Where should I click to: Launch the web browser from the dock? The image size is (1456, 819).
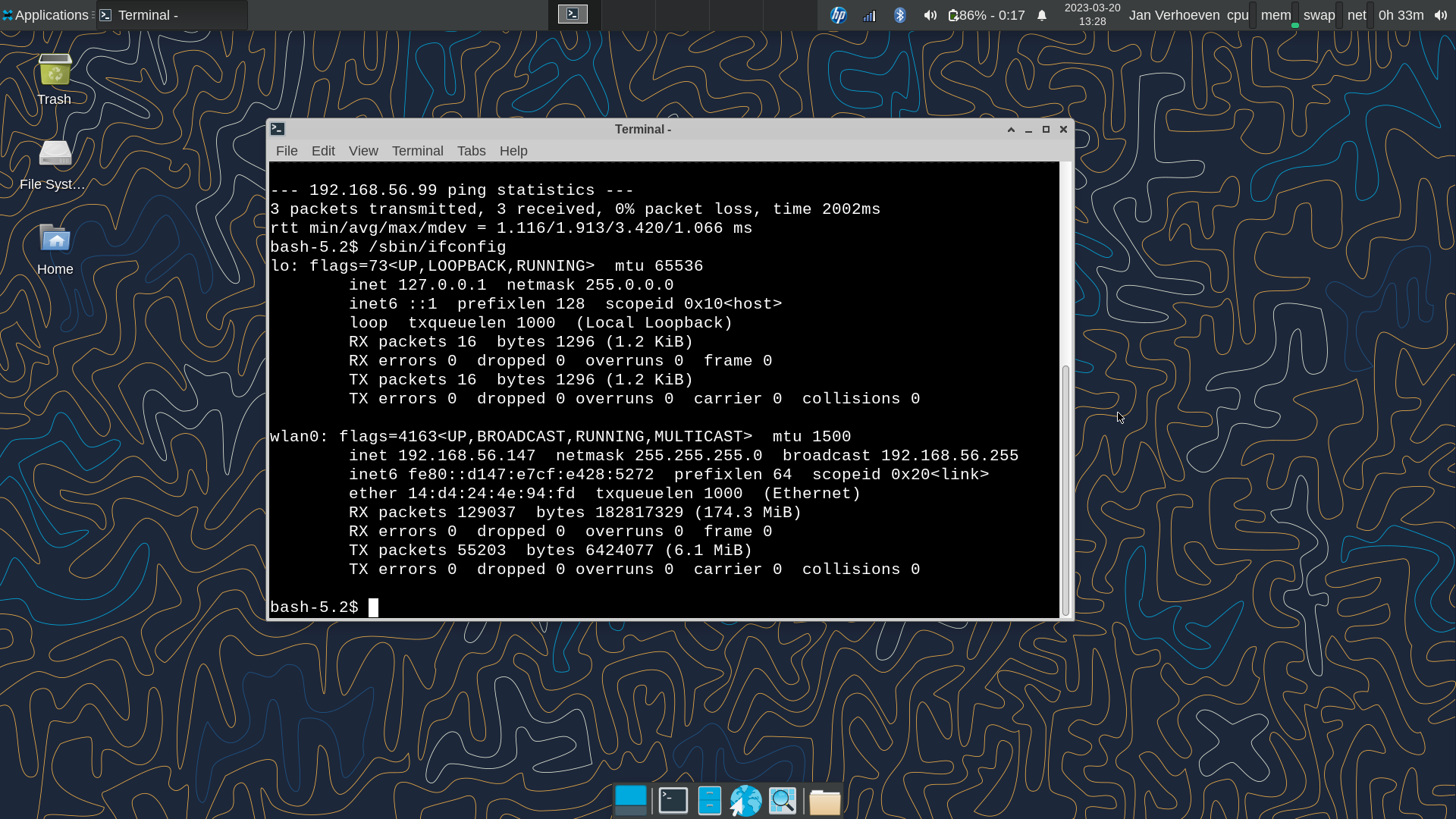pos(745,801)
